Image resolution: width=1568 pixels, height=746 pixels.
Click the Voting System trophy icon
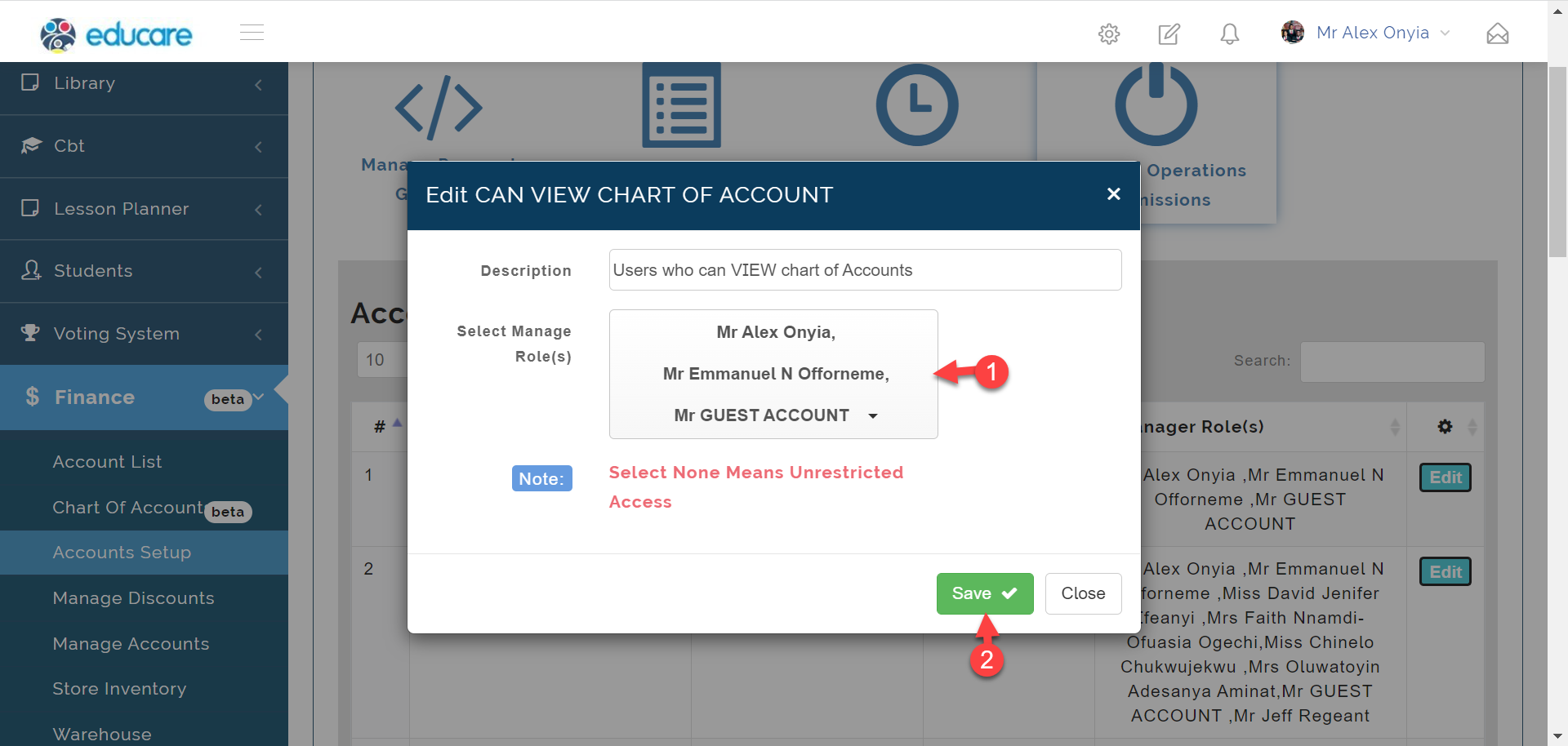pos(30,333)
